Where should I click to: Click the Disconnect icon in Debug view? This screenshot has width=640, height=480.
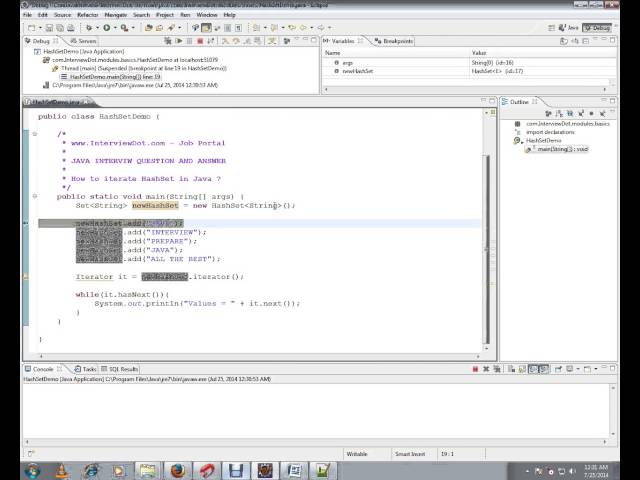[x=211, y=41]
